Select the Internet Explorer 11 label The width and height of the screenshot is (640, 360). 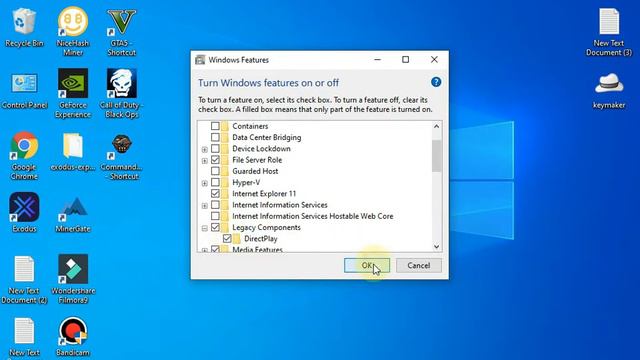pyautogui.click(x=264, y=193)
